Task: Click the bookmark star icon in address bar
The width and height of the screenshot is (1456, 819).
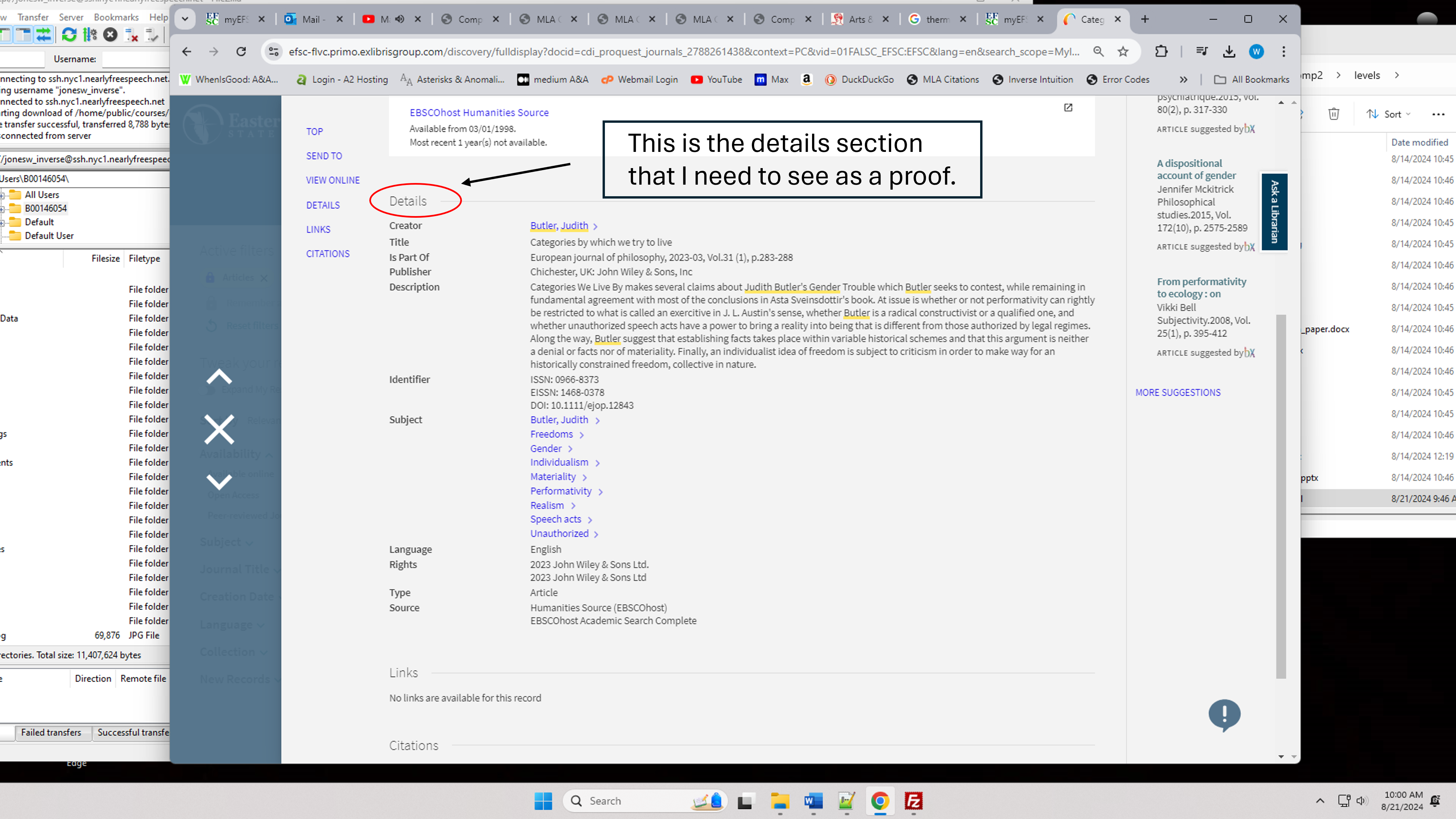Action: 1123,51
